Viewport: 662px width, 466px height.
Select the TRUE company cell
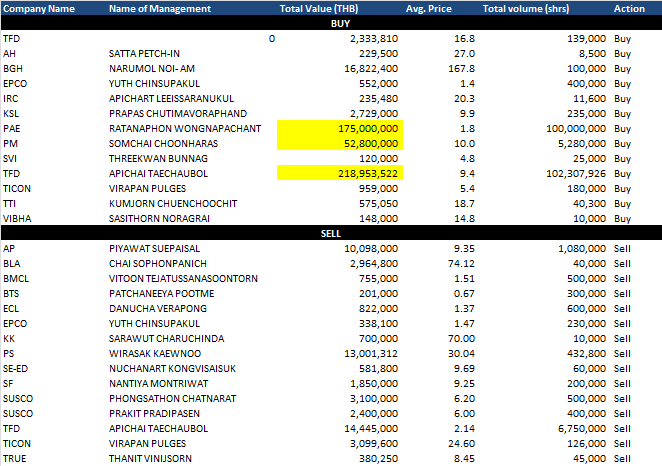[x=14, y=458]
